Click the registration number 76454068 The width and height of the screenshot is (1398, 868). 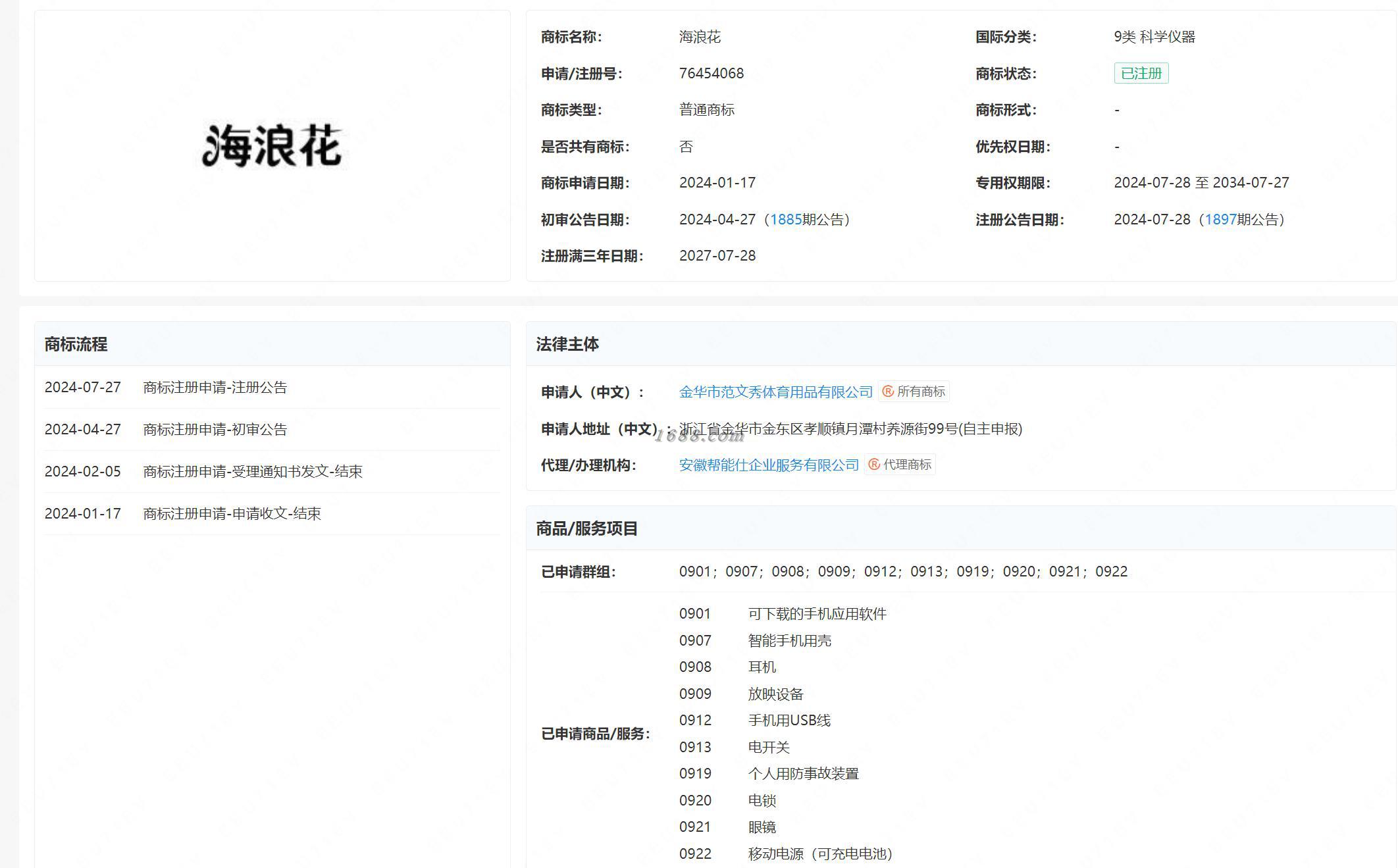pos(711,73)
